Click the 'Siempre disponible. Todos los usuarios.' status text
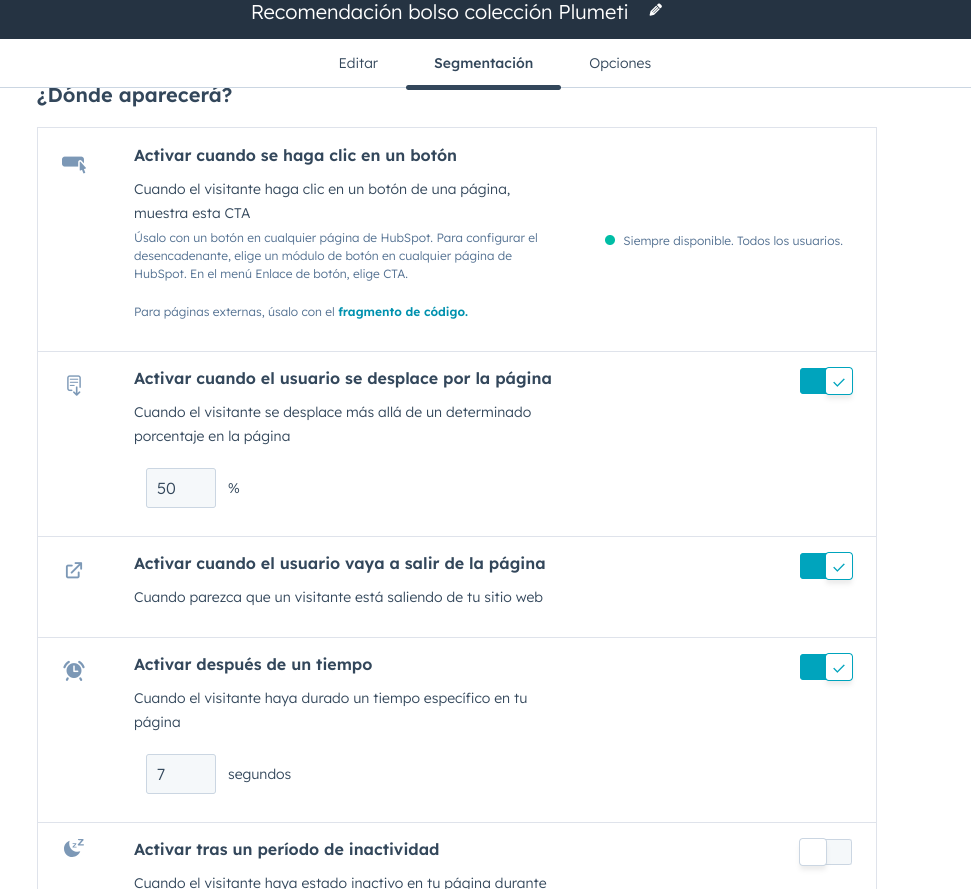This screenshot has width=971, height=889. [732, 241]
